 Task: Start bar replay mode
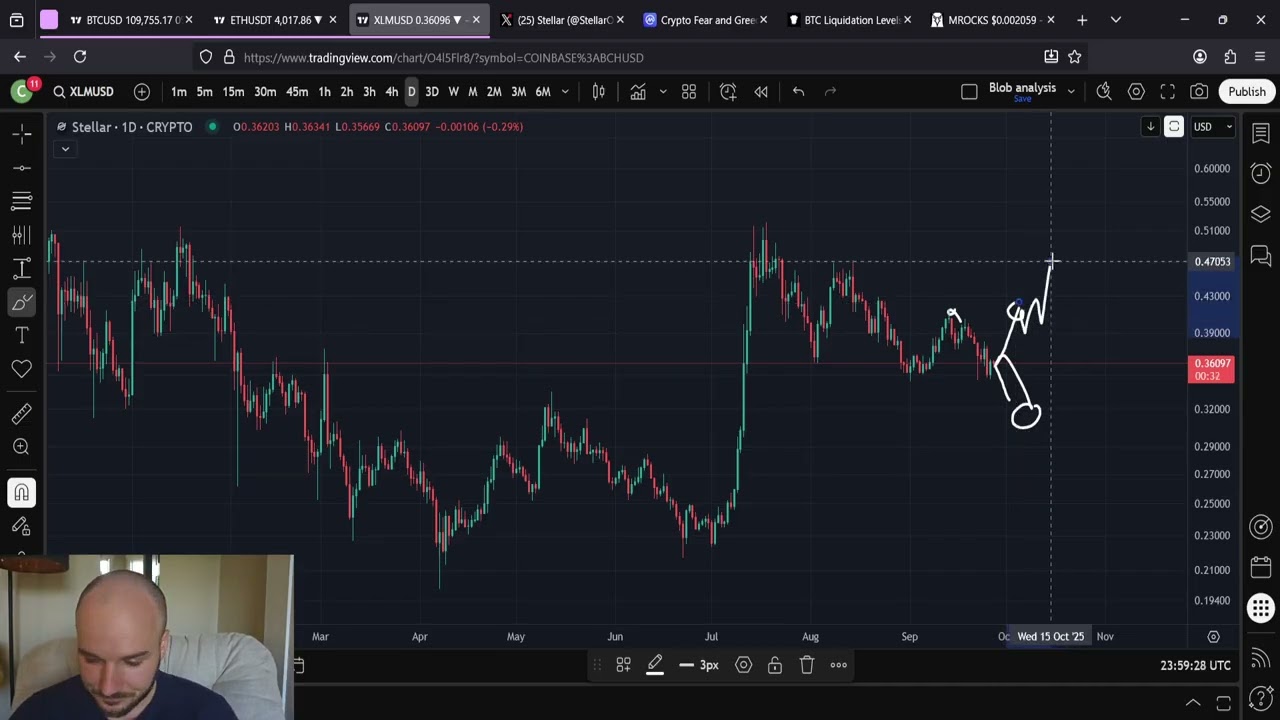tap(761, 92)
